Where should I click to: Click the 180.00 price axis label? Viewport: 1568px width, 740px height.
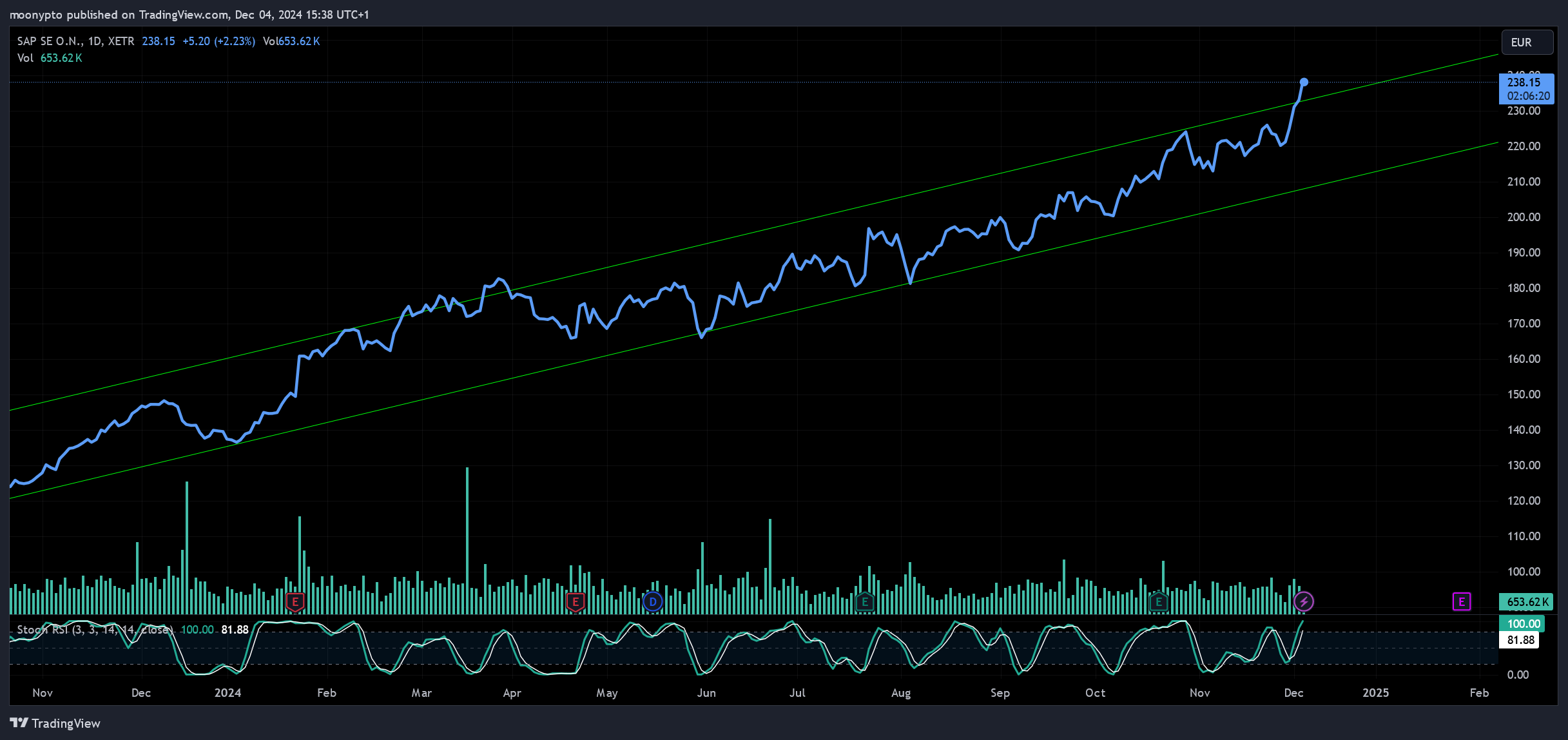point(1524,288)
